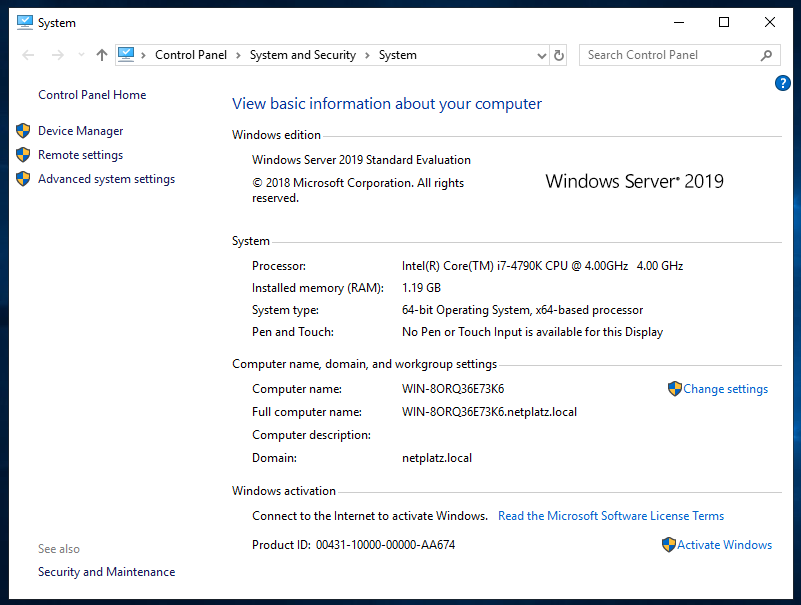Click the computer icon in address bar
801x605 pixels.
click(126, 55)
